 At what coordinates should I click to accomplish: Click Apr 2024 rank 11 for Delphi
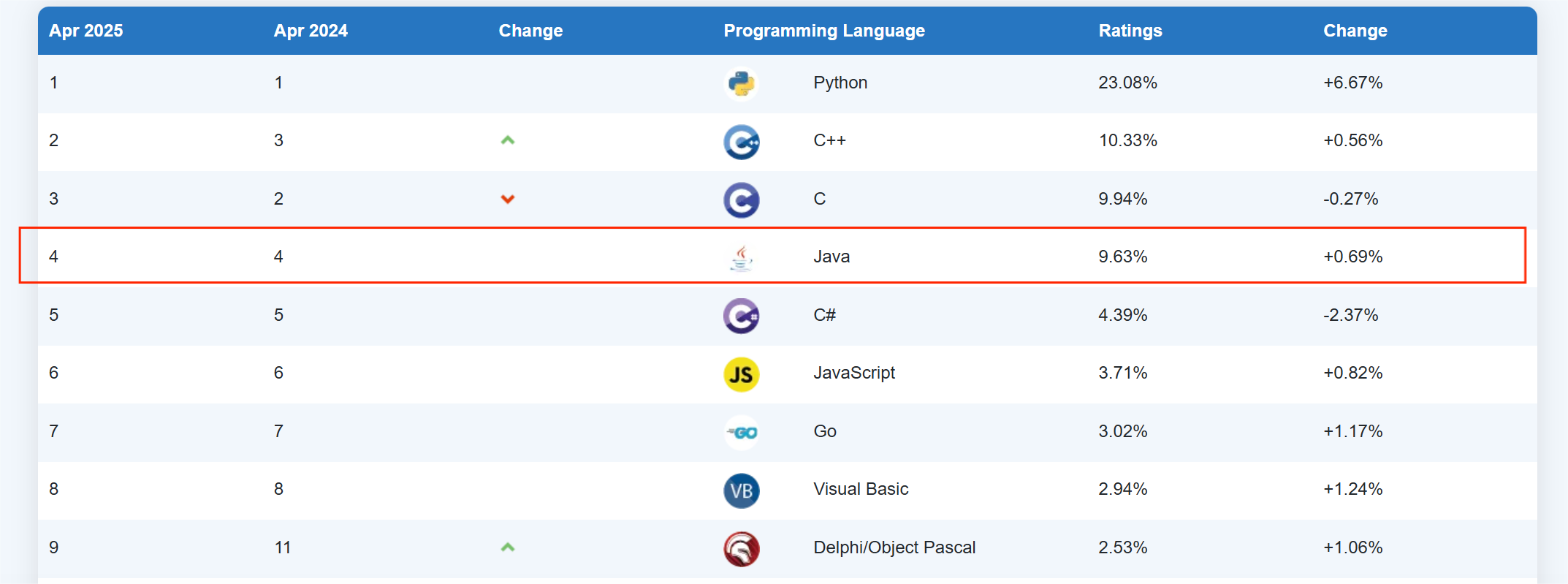pyautogui.click(x=283, y=547)
